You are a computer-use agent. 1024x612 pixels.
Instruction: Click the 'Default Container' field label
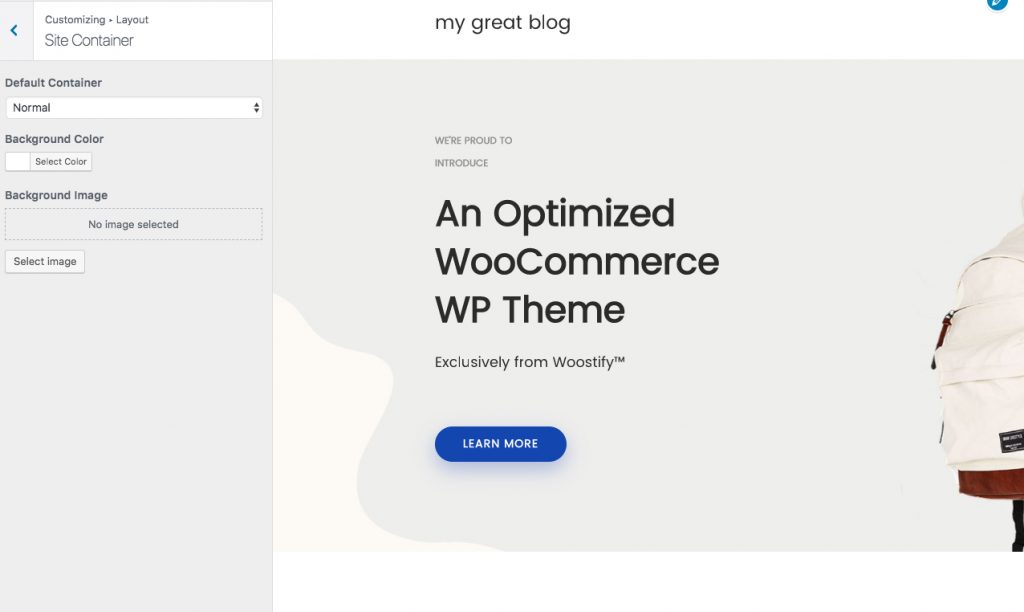click(53, 83)
